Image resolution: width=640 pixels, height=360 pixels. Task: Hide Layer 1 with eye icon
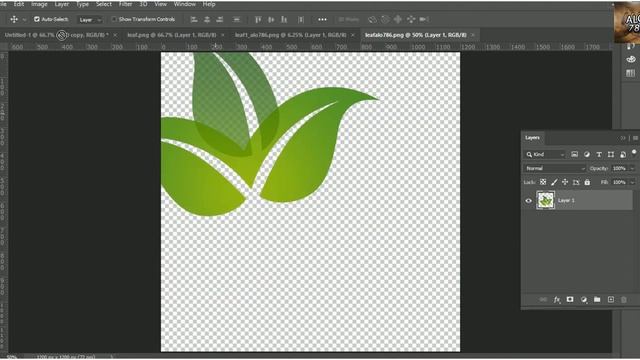tap(529, 200)
